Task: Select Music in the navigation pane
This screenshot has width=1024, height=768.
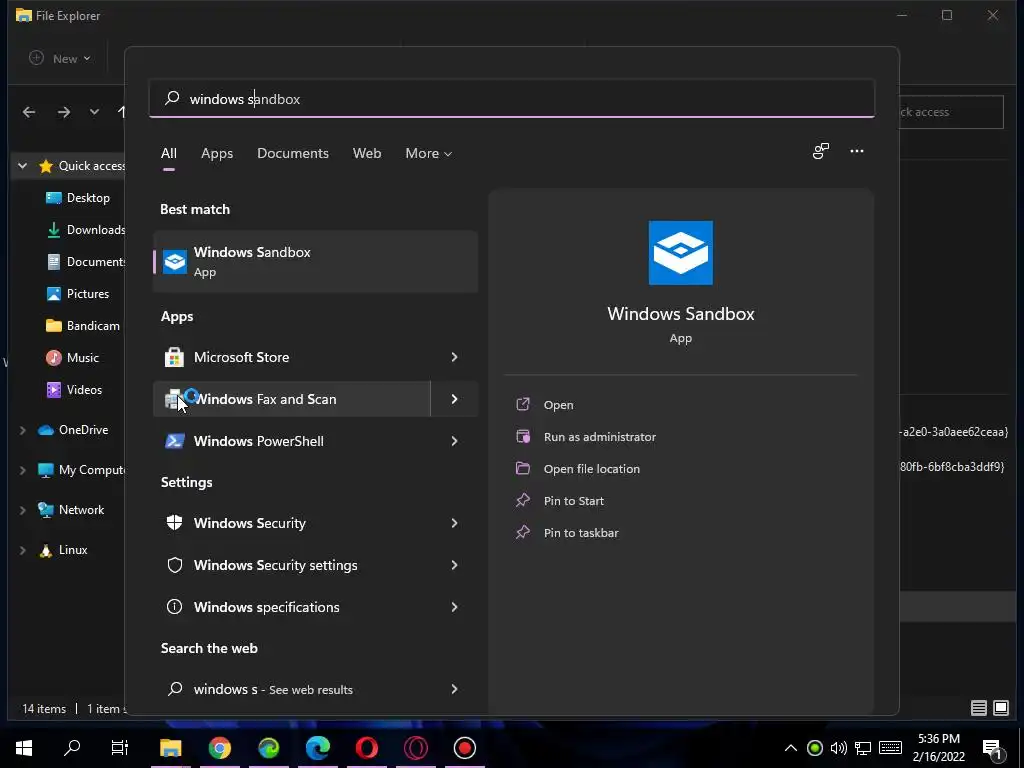Action: [x=73, y=358]
